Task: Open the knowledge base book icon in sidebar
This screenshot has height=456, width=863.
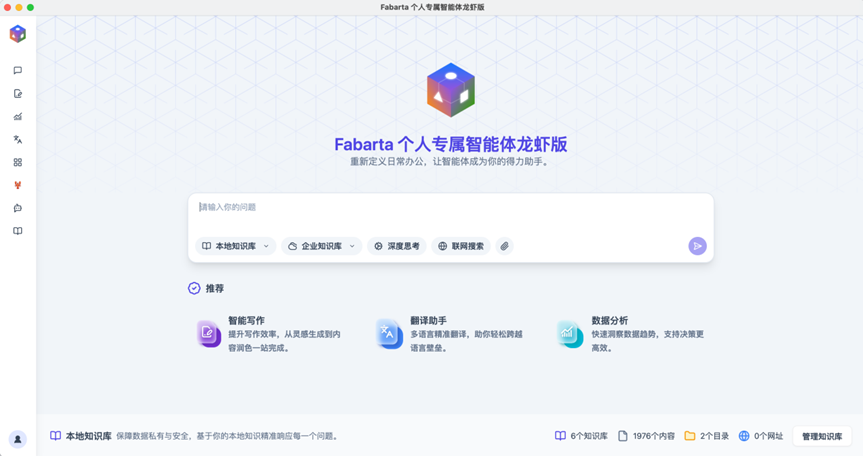Action: click(18, 231)
